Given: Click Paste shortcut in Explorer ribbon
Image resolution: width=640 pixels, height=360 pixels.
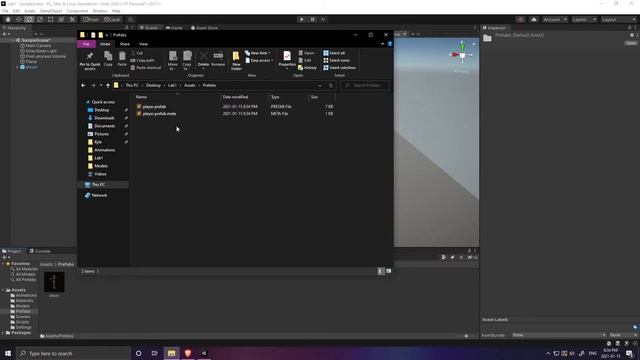Looking at the screenshot, I should (146, 68).
